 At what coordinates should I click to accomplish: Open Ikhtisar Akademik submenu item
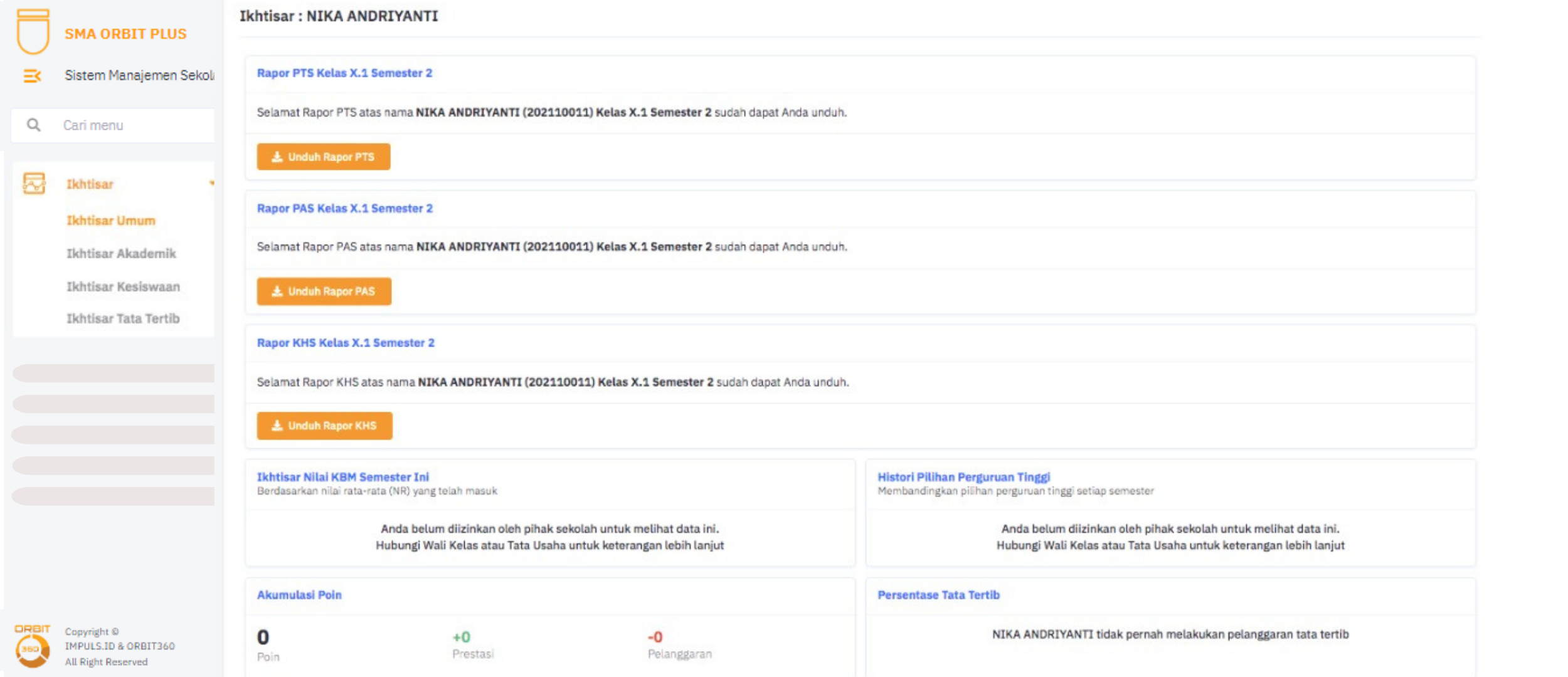click(121, 253)
